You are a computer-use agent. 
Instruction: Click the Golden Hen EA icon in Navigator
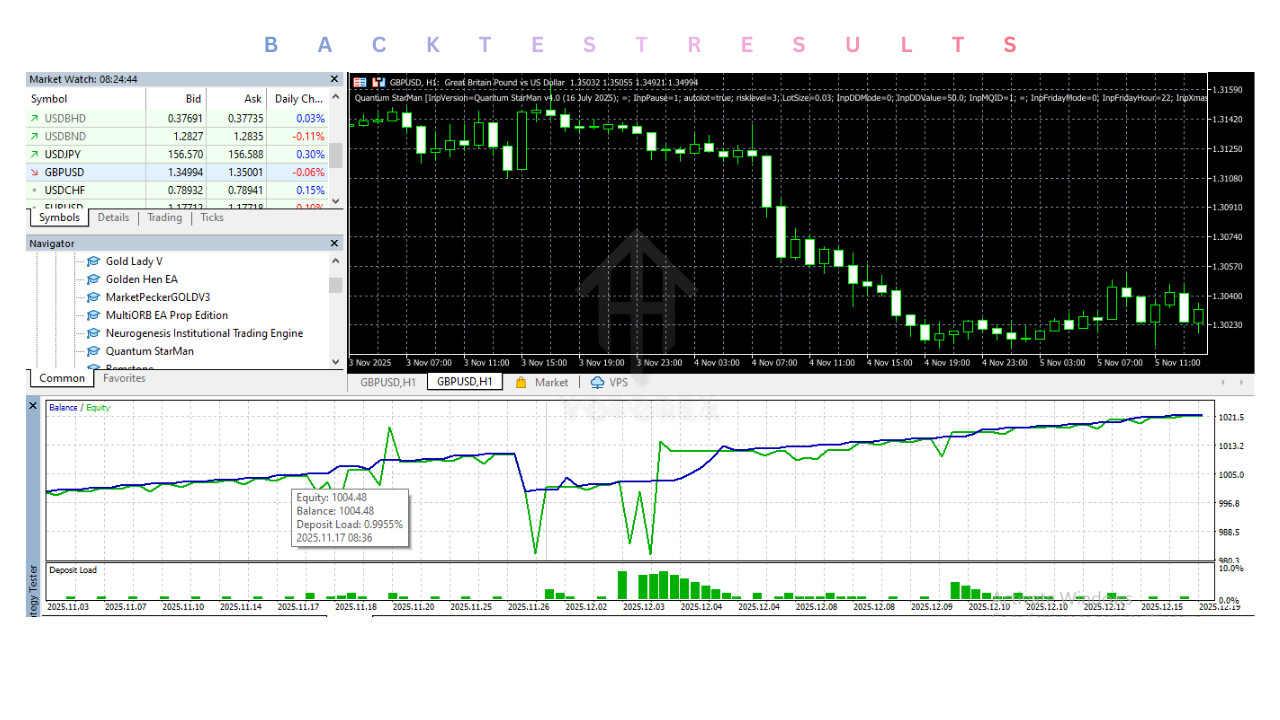94,279
